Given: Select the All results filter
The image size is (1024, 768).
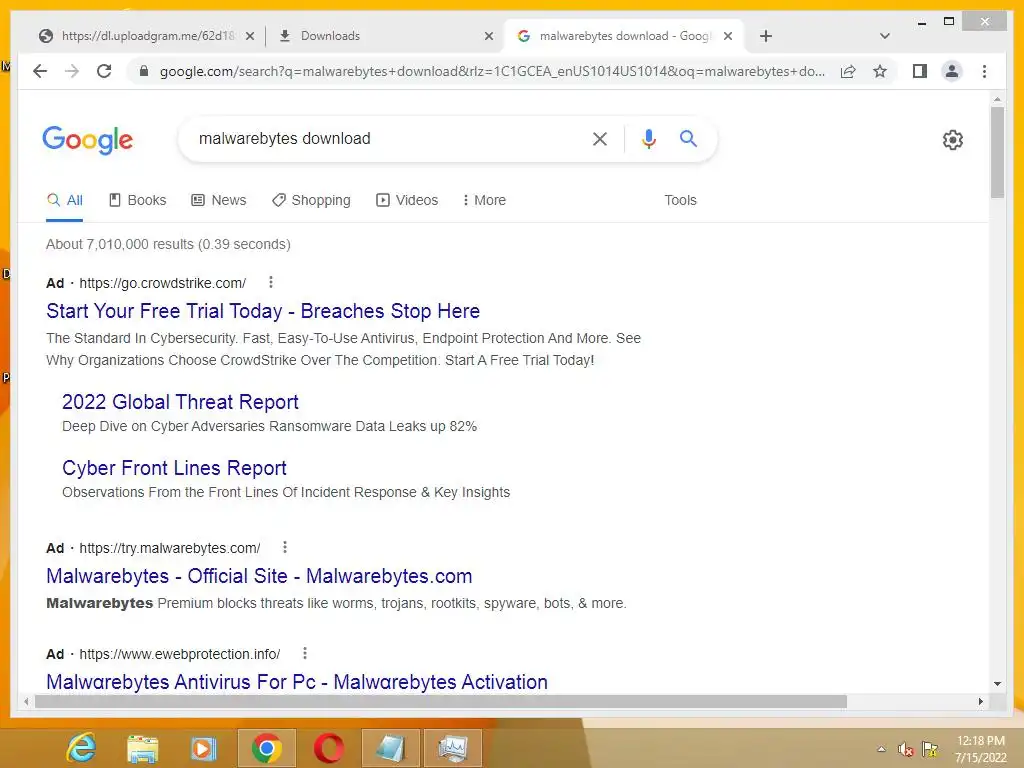Looking at the screenshot, I should 65,200.
